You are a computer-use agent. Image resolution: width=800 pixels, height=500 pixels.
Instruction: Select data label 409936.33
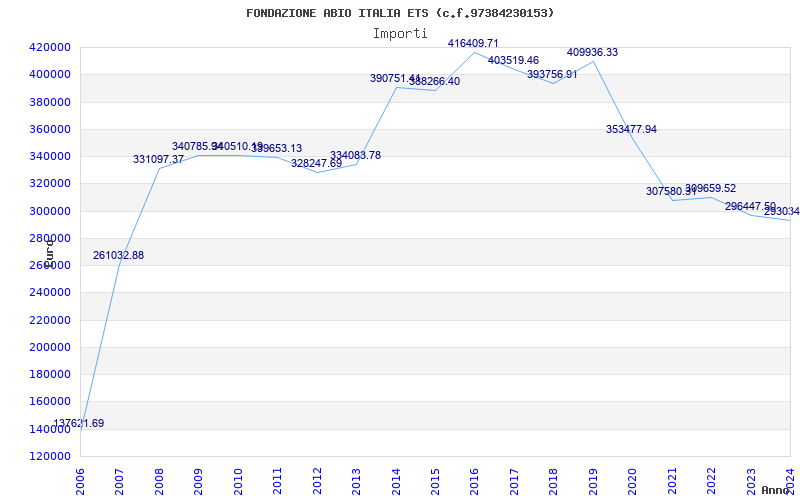(592, 52)
